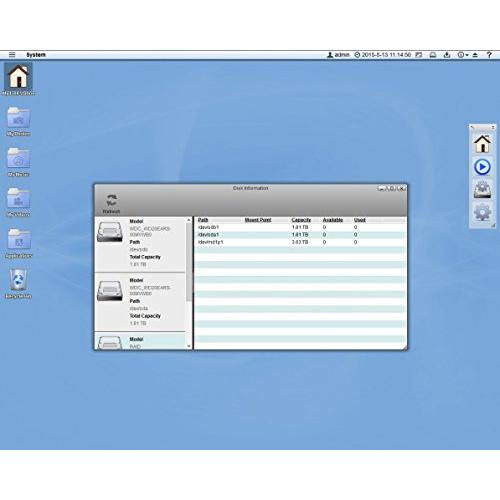Click the eject icon in the top bar
The height and width of the screenshot is (500, 500).
(x=475, y=55)
